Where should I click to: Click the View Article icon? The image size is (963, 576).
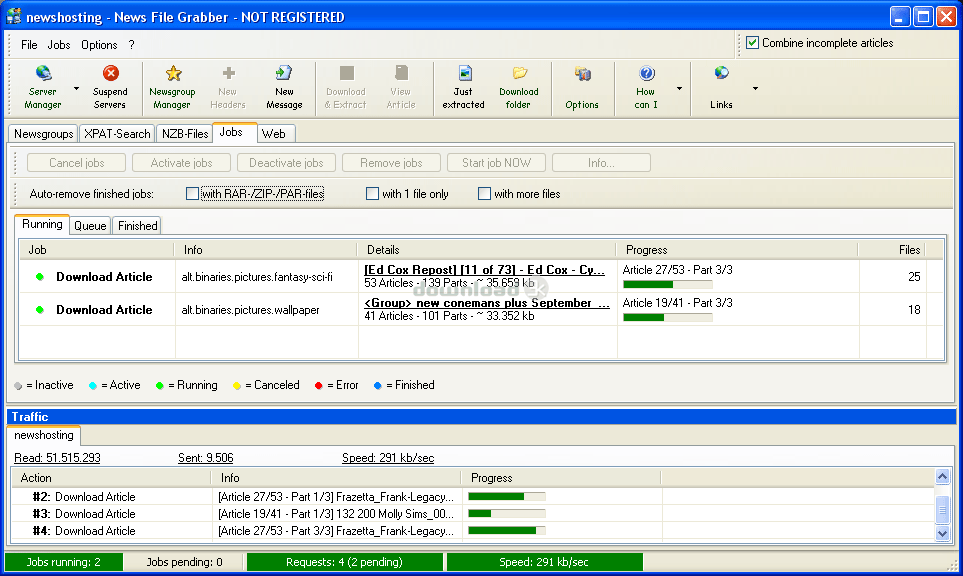tap(401, 74)
